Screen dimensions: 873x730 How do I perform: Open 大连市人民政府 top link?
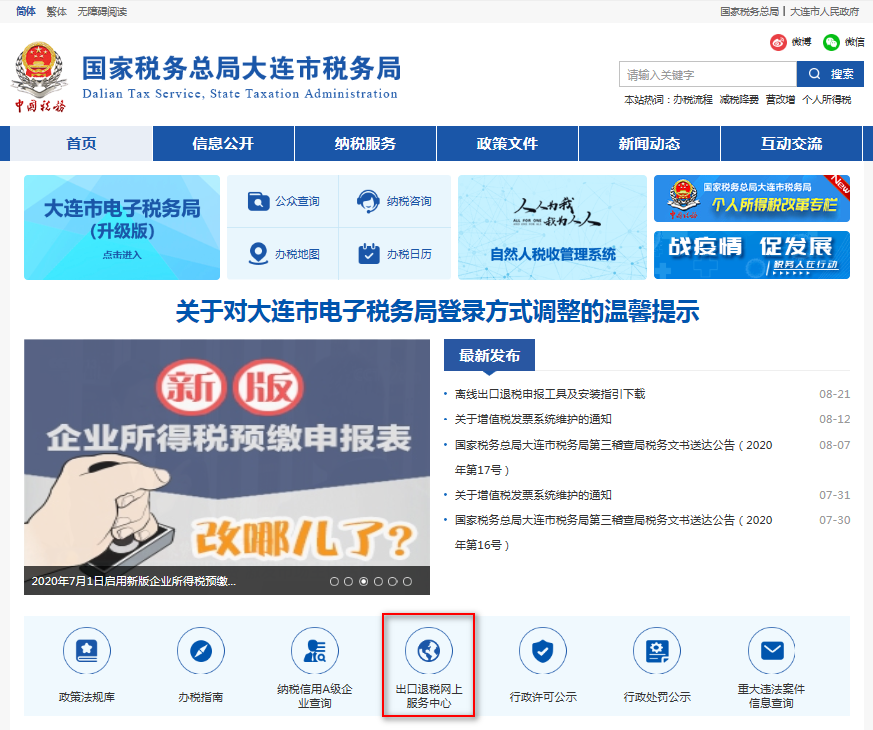coord(825,11)
